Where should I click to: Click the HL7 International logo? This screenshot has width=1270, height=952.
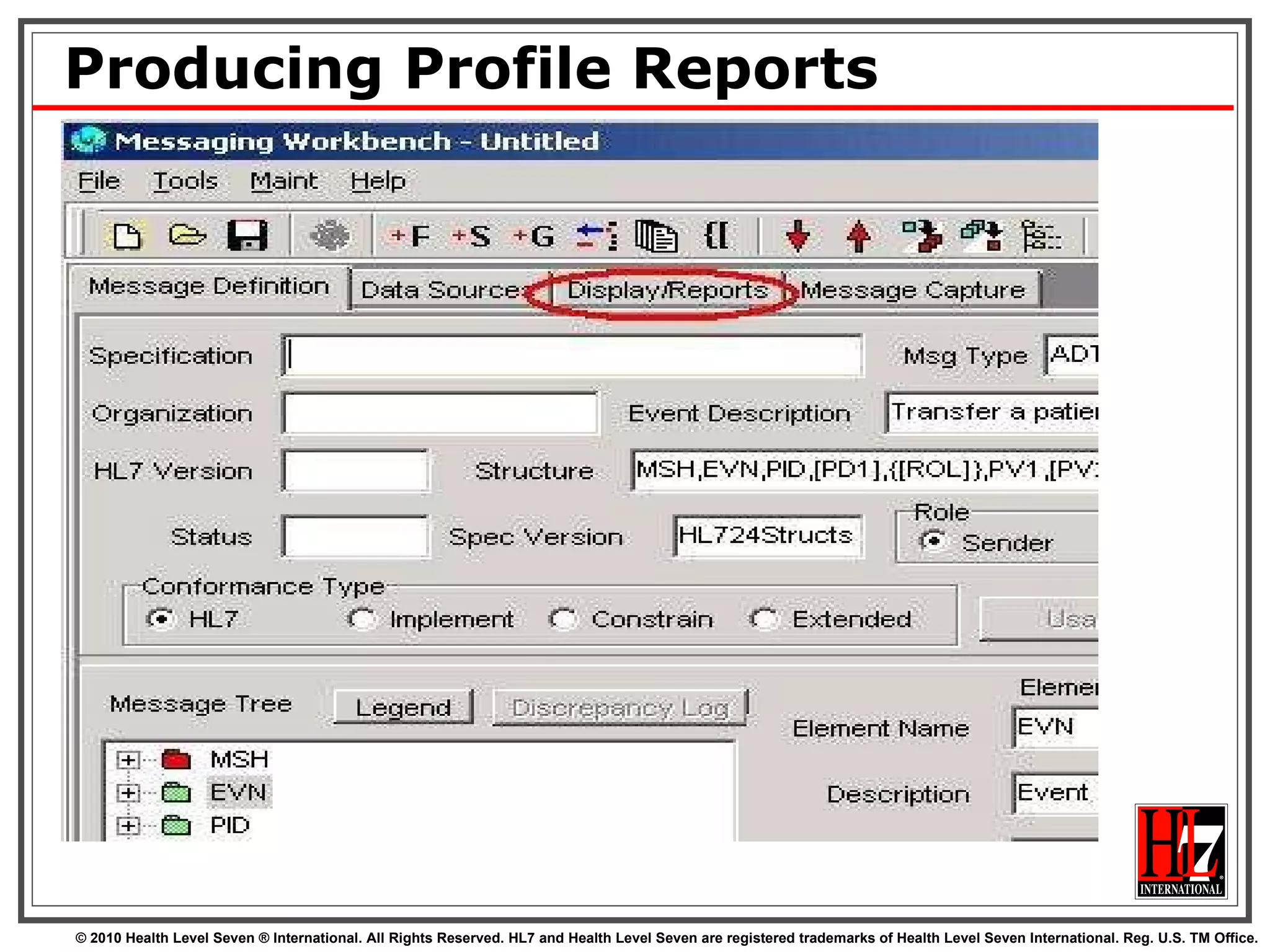click(x=1181, y=851)
